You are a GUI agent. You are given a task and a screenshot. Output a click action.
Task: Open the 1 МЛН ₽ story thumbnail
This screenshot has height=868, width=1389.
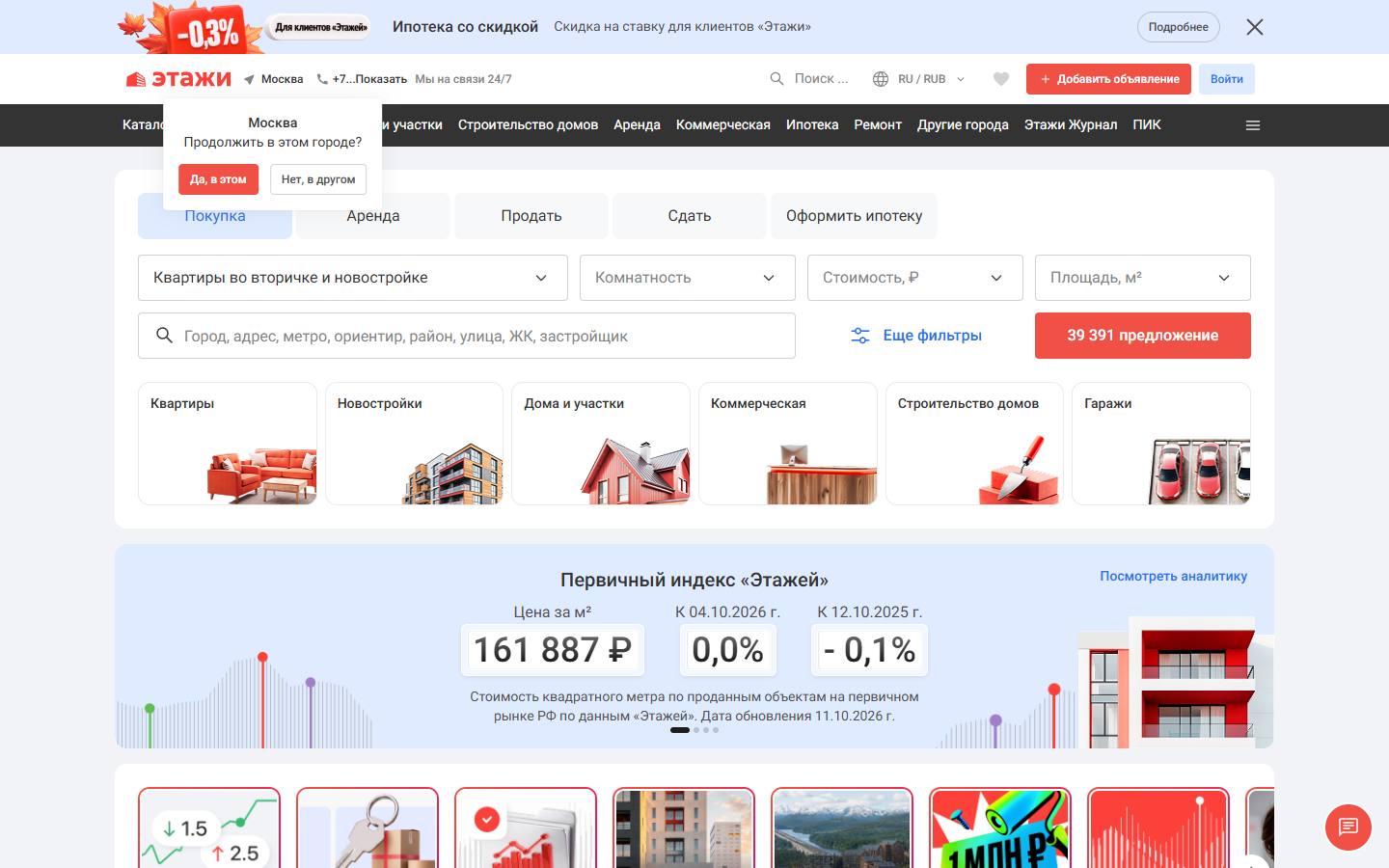(1000, 827)
